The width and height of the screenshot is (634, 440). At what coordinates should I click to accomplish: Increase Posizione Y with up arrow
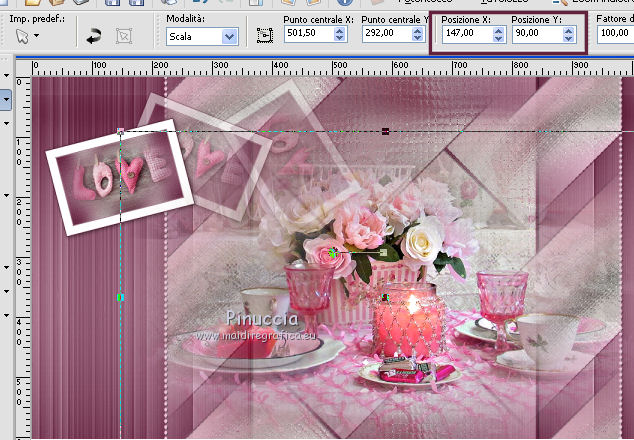569,31
